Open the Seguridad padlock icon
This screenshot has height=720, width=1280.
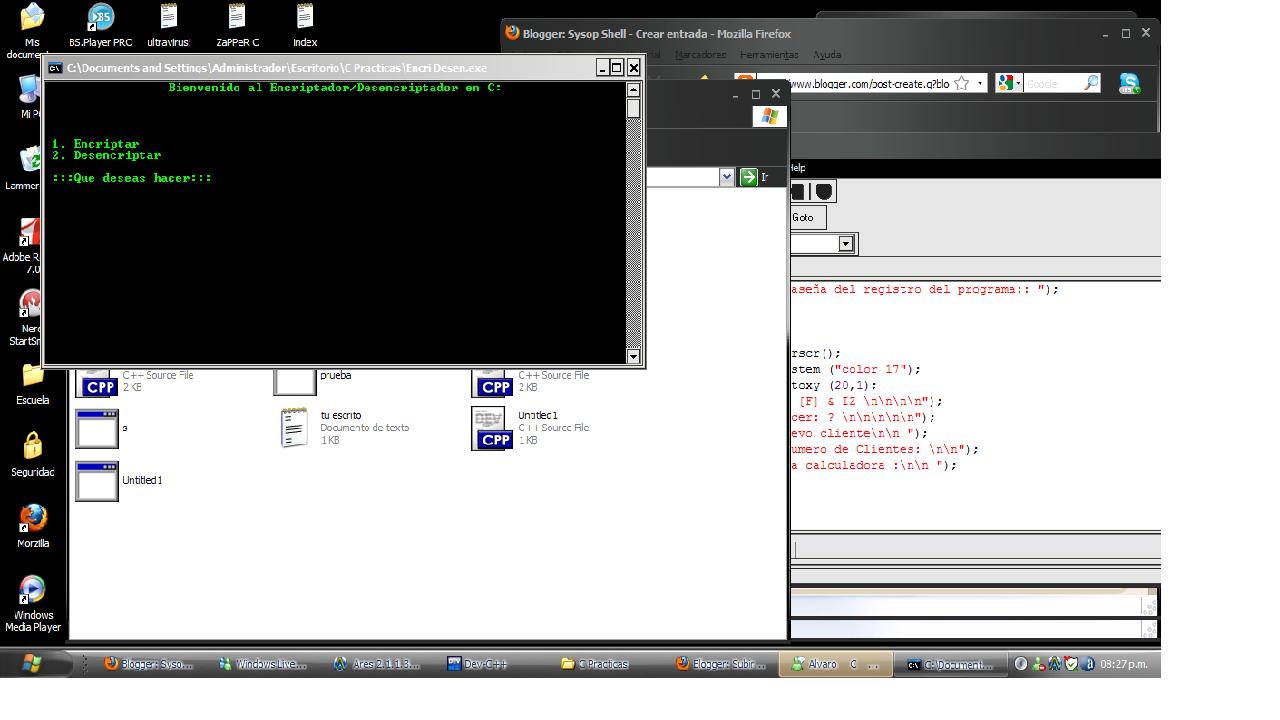pyautogui.click(x=32, y=455)
